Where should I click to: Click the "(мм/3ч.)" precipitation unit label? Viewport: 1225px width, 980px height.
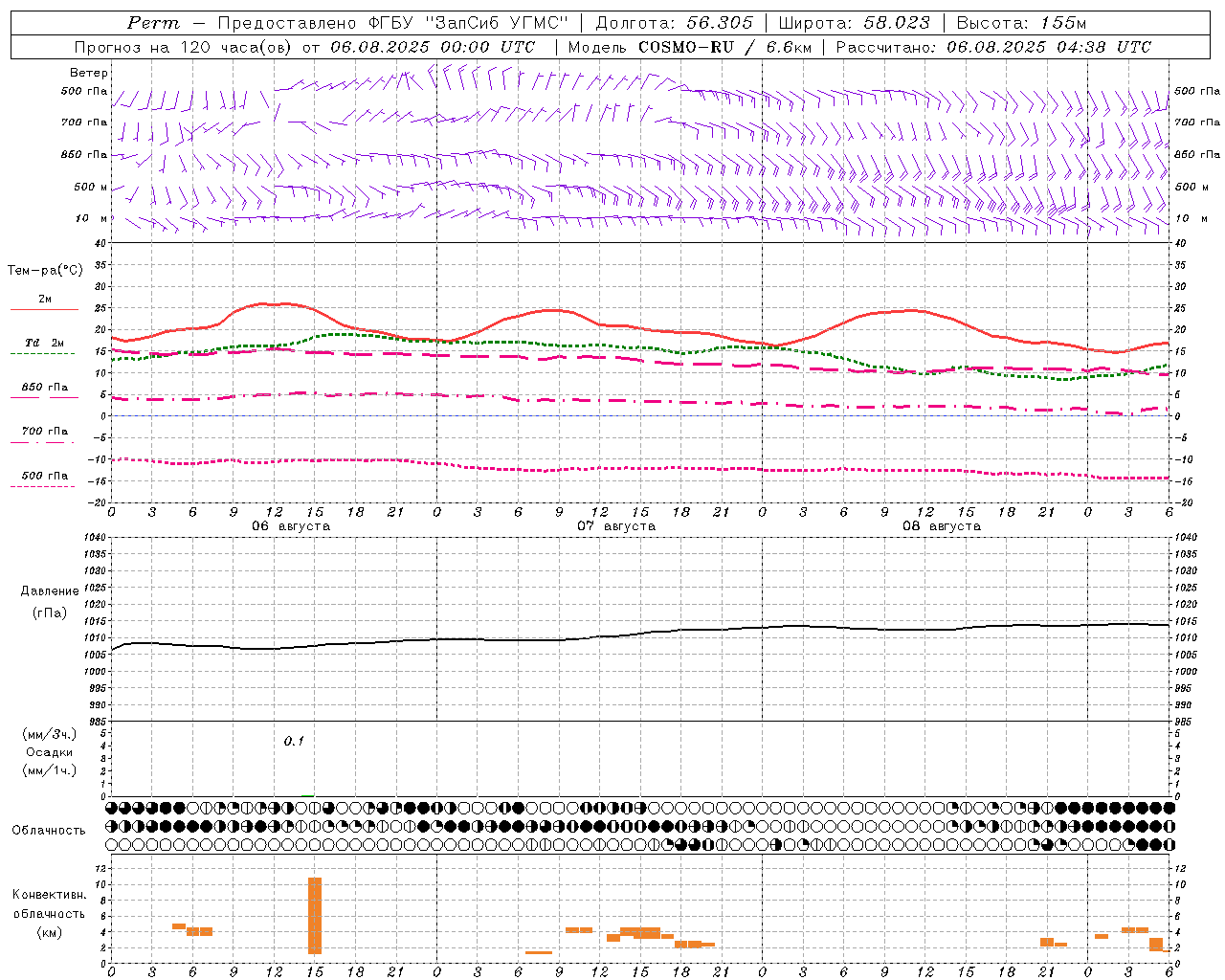(x=50, y=734)
